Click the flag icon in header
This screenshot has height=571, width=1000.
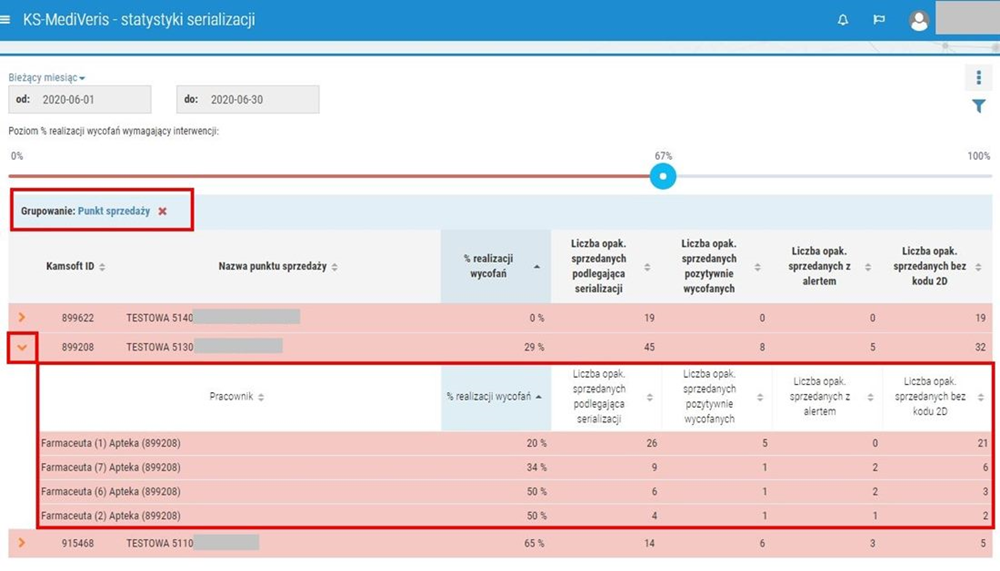click(x=879, y=20)
